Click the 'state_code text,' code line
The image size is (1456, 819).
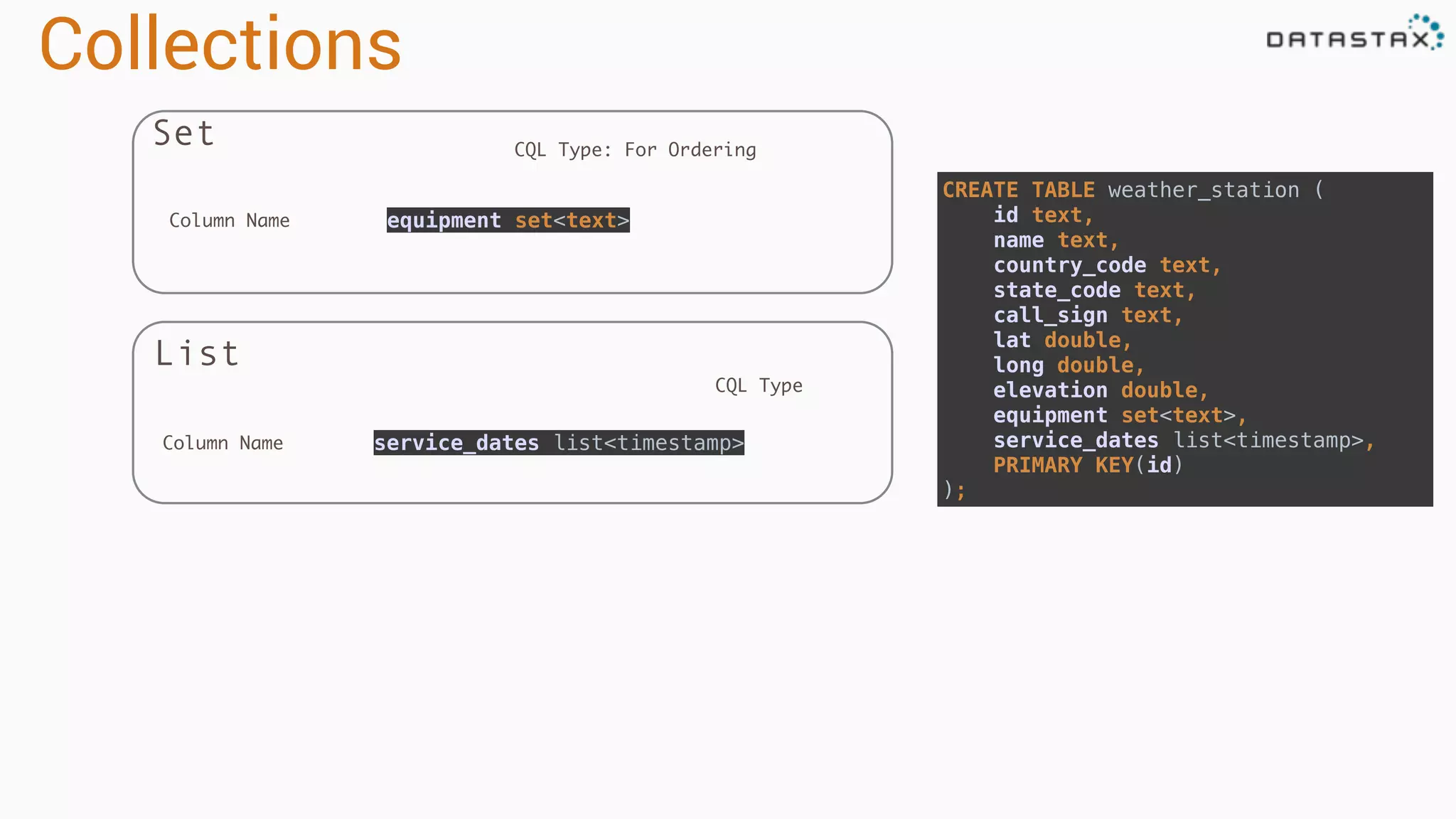pyautogui.click(x=1094, y=290)
